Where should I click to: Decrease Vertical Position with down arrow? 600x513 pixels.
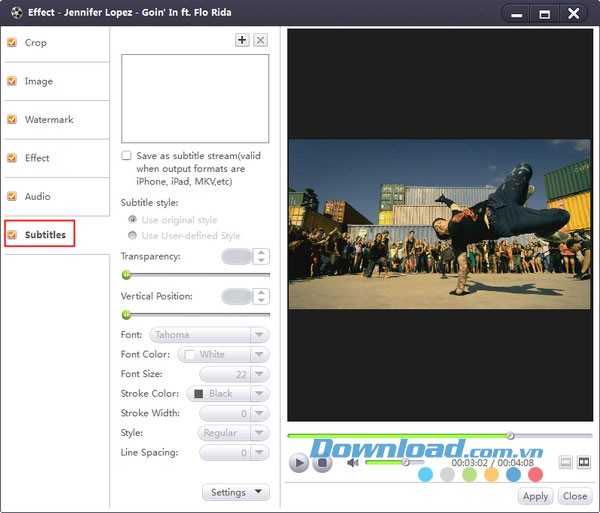[x=261, y=300]
